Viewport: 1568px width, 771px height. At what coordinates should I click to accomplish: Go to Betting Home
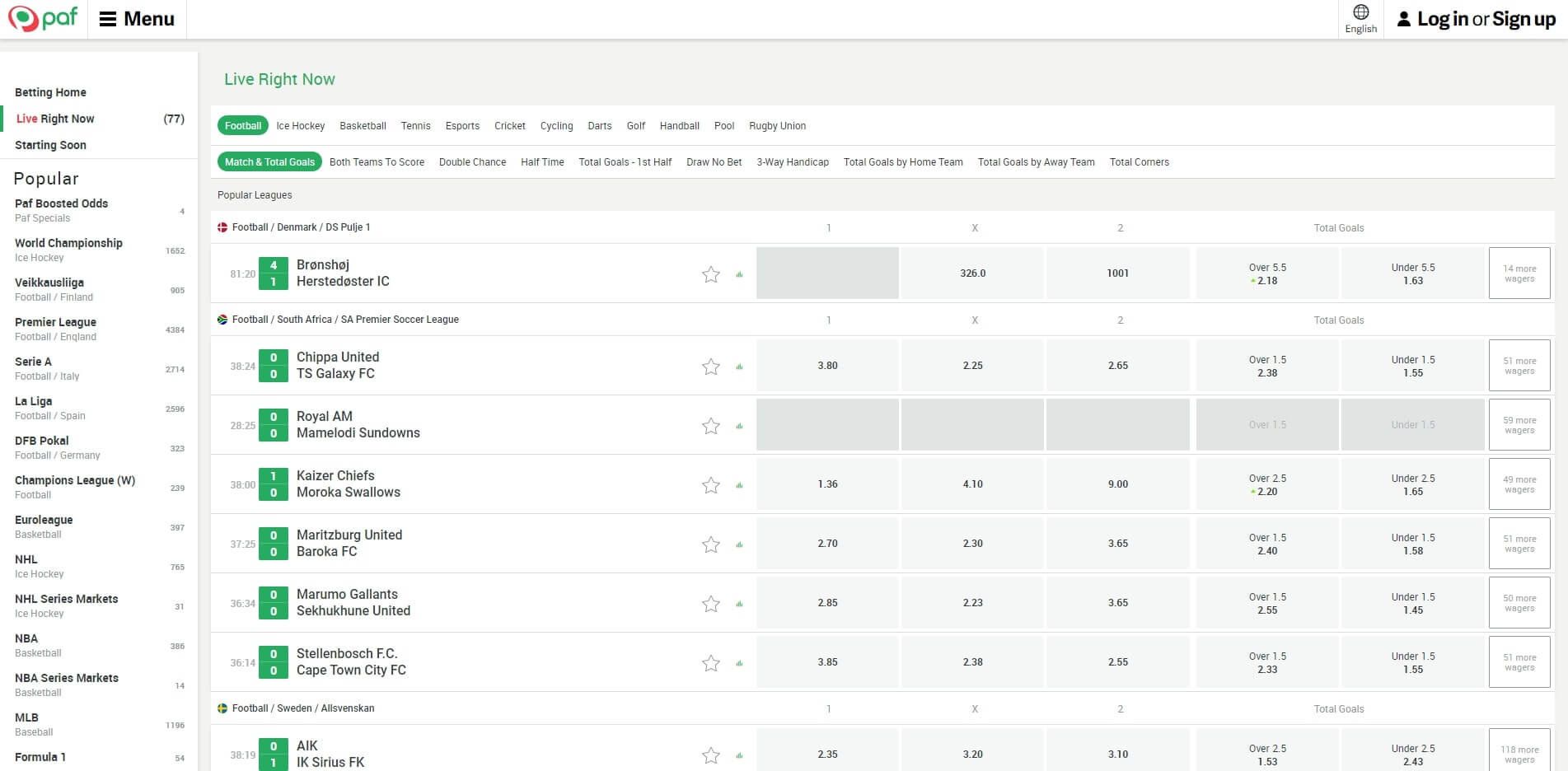point(50,92)
